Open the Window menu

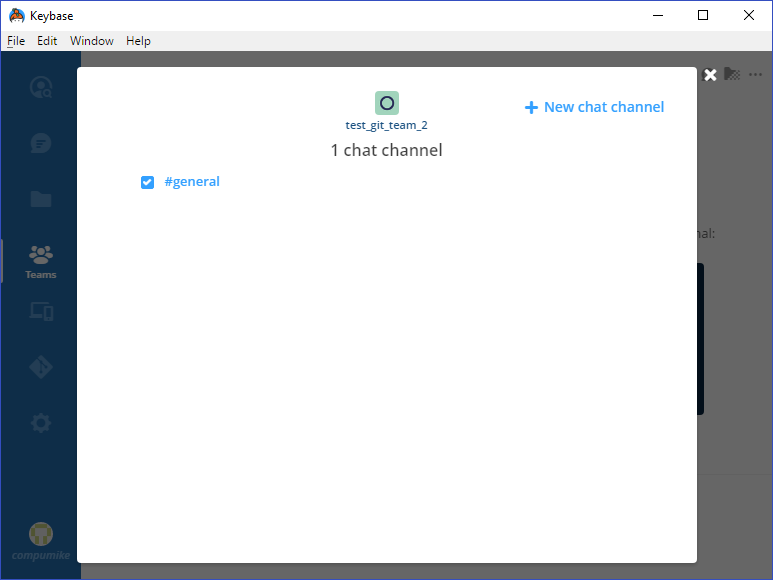[92, 41]
